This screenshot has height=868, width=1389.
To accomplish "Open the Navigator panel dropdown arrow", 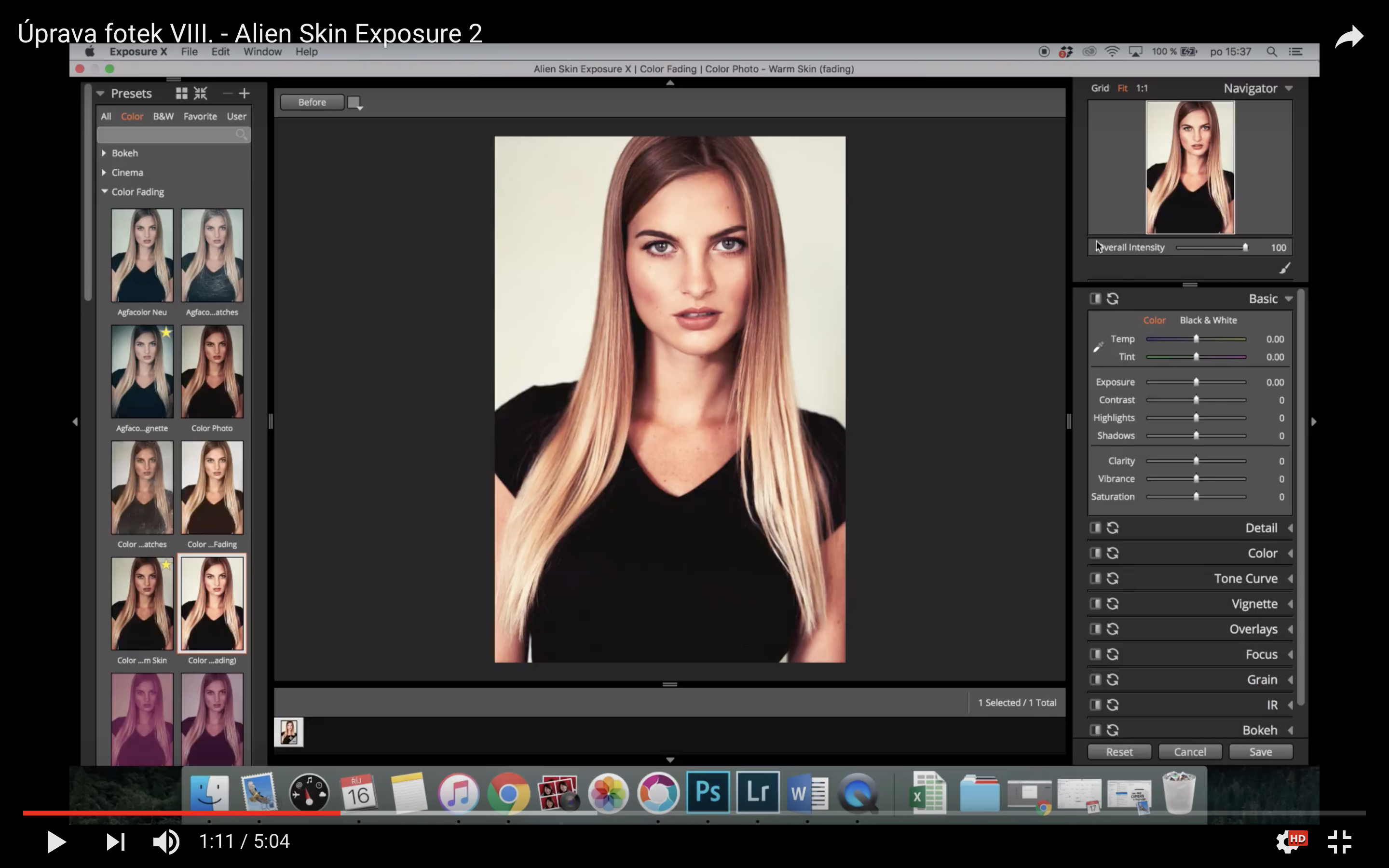I will coord(1289,88).
